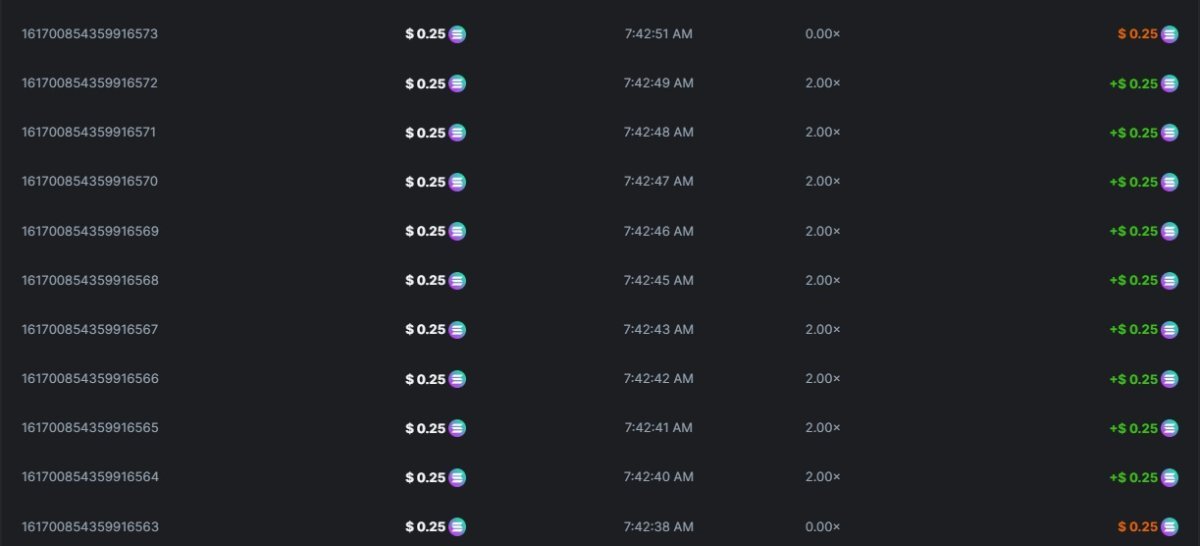Click the 0.00× multiplier at 7:42:51 AM
Screen dimensions: 1200x546
[822, 34]
